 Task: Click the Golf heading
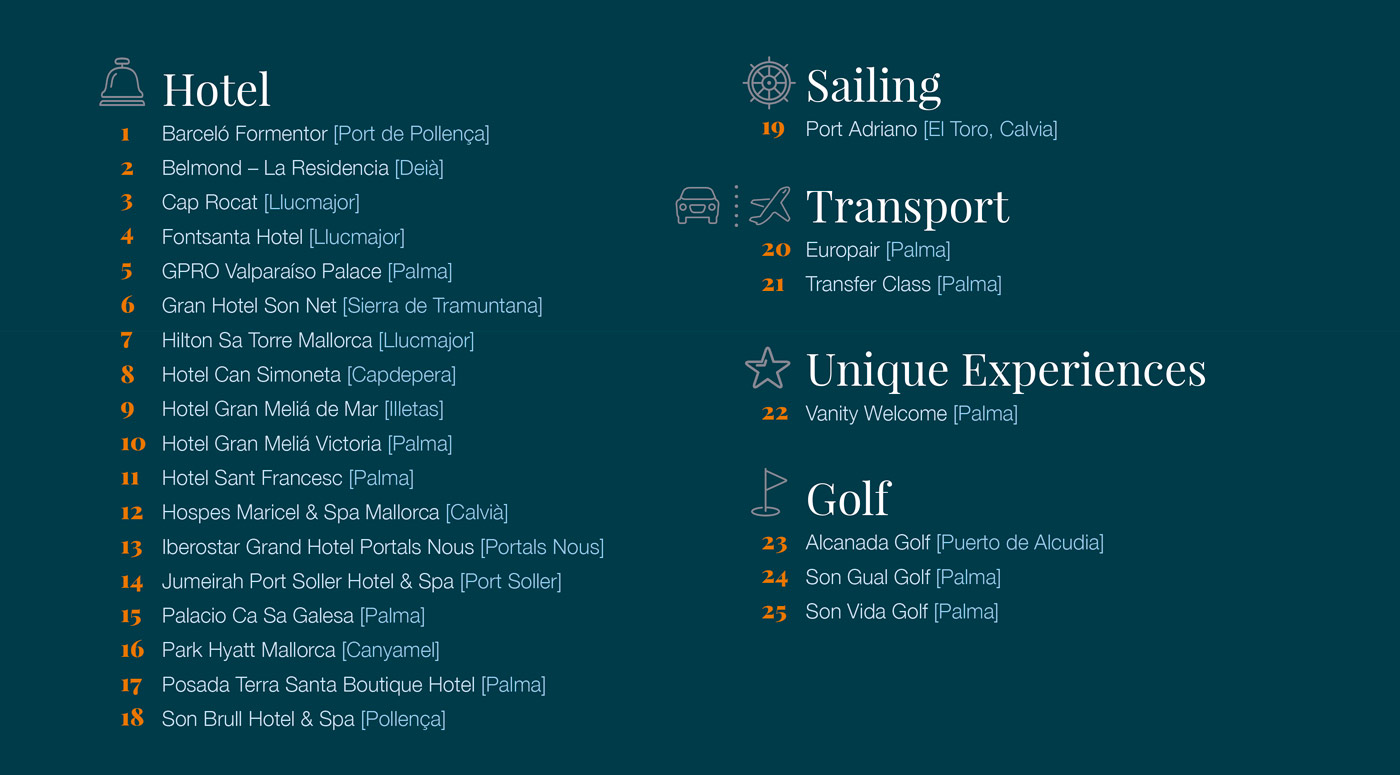click(x=848, y=498)
